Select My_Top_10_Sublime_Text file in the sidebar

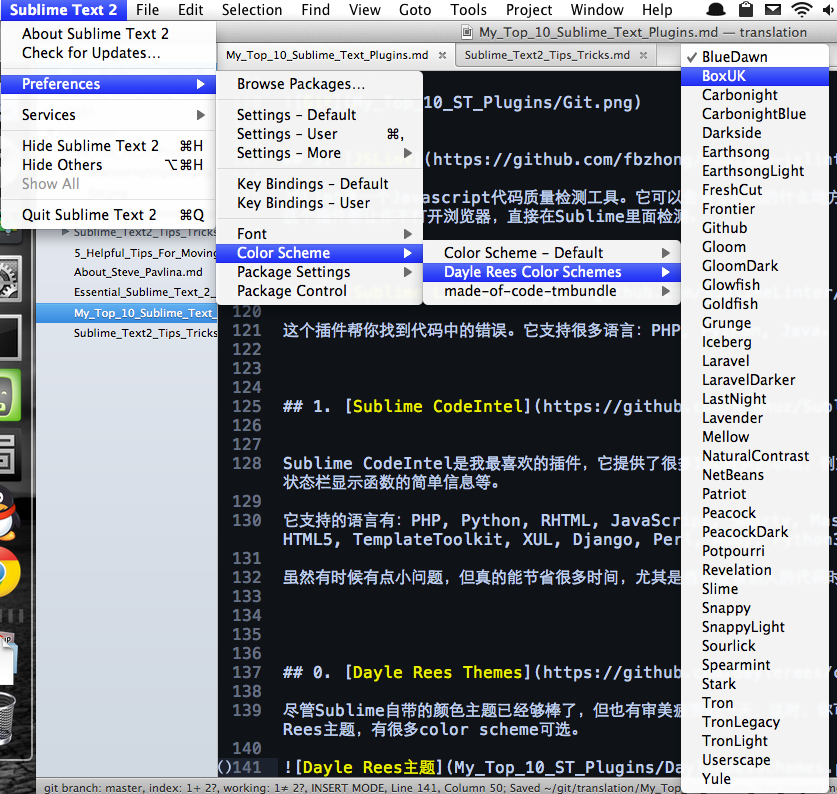click(x=127, y=313)
